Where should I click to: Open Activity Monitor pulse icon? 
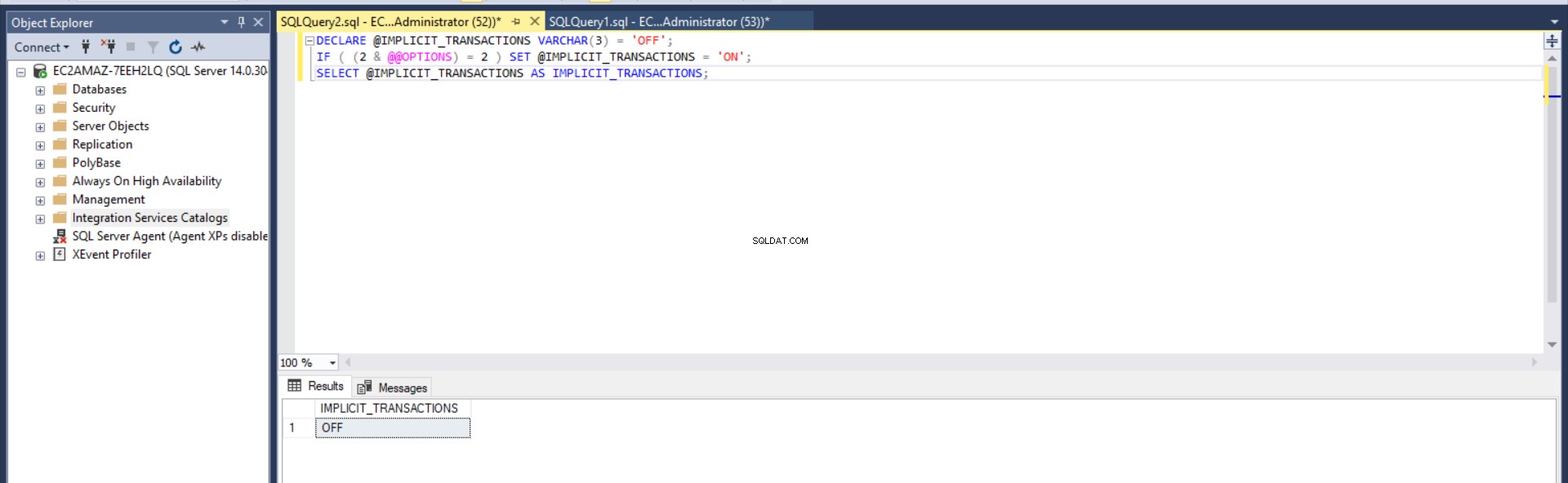tap(198, 47)
